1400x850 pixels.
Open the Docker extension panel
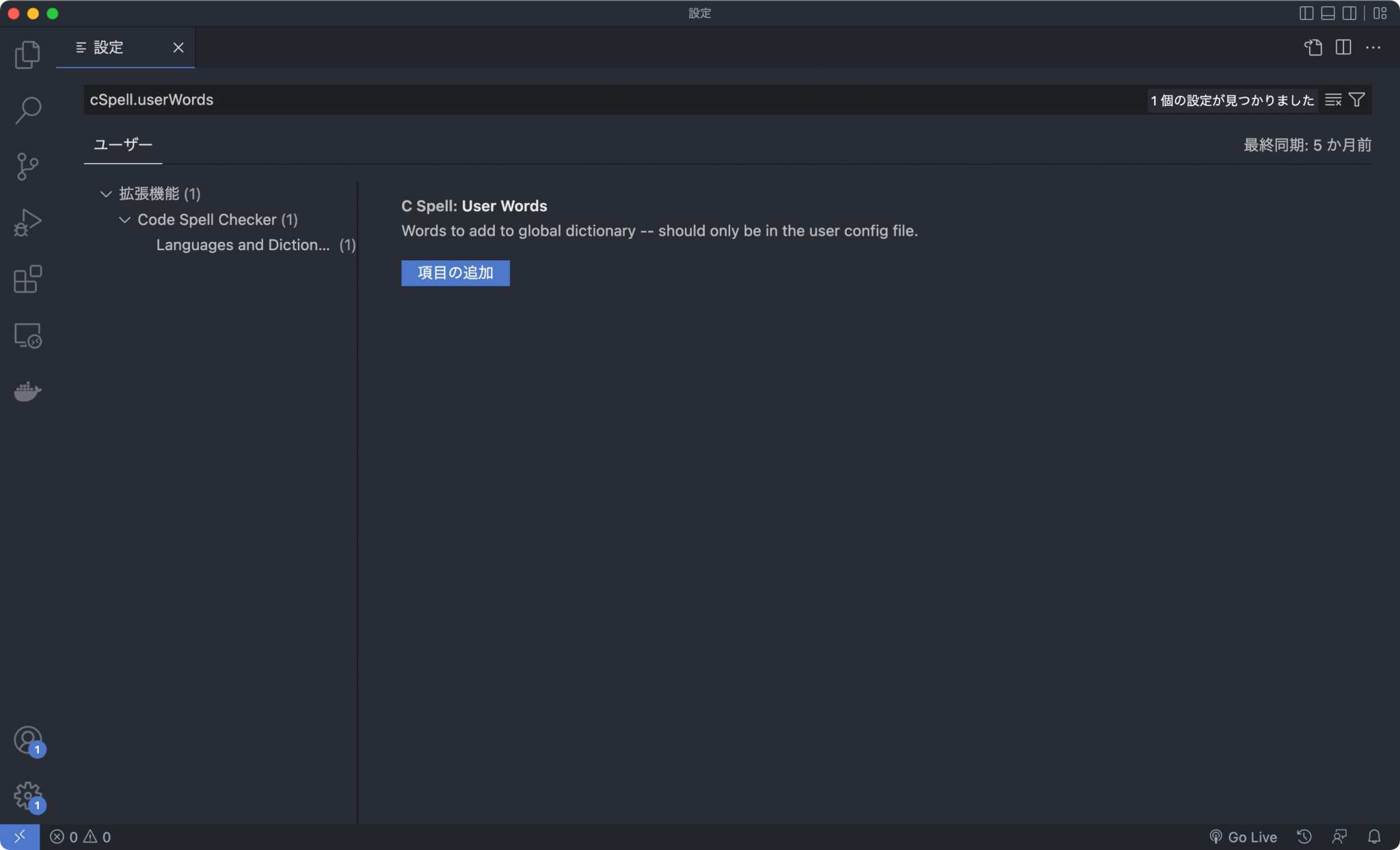(x=27, y=391)
